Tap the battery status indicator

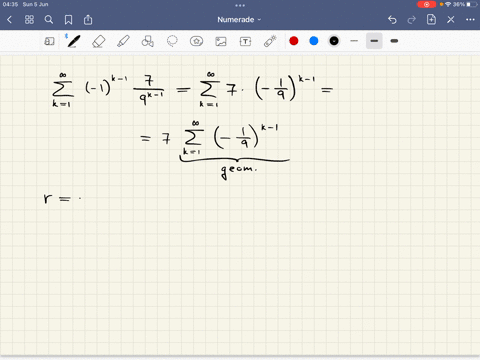pyautogui.click(x=472, y=4)
